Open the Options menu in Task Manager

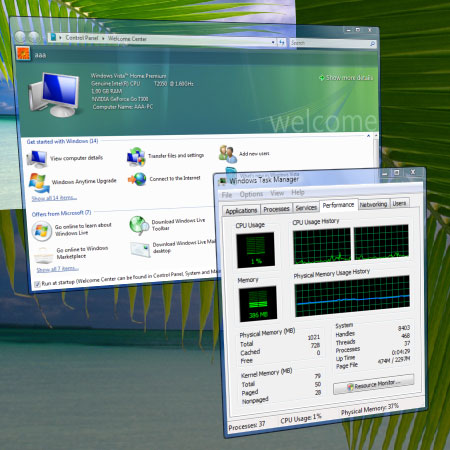click(251, 194)
